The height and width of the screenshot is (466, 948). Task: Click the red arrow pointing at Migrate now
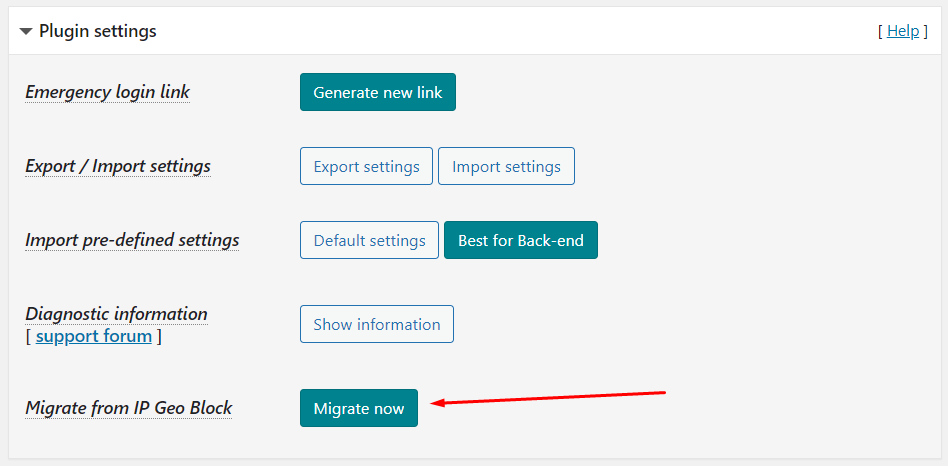pos(548,398)
